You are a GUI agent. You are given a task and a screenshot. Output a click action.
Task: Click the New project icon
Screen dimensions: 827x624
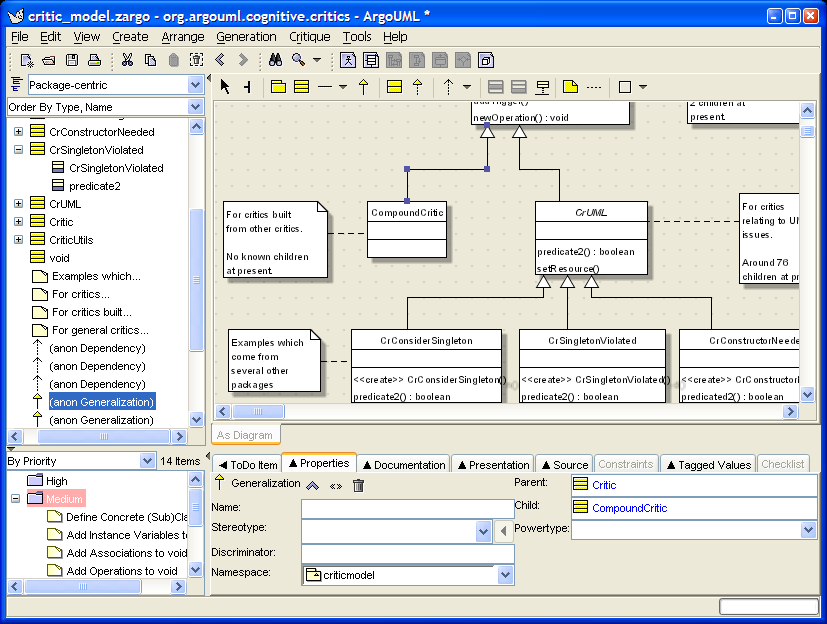click(26, 61)
